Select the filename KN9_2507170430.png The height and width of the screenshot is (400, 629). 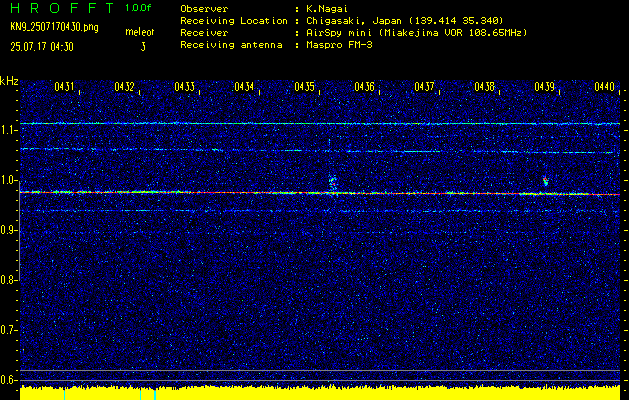[54, 28]
